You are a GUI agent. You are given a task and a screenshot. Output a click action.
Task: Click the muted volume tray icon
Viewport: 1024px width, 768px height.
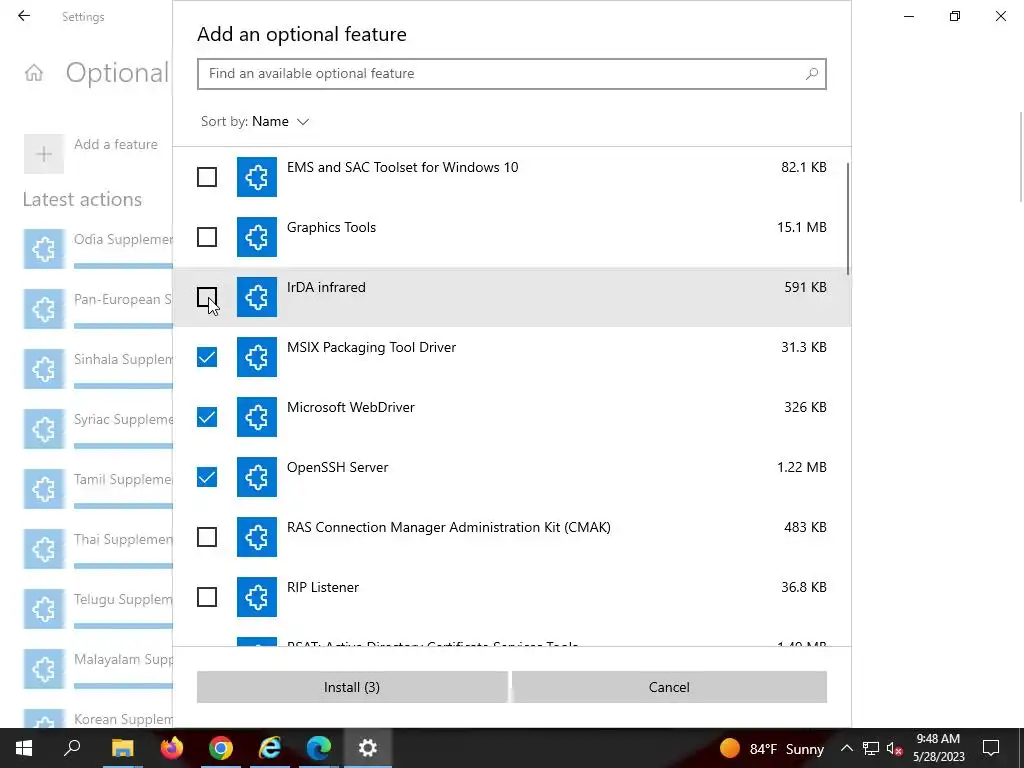tap(894, 748)
